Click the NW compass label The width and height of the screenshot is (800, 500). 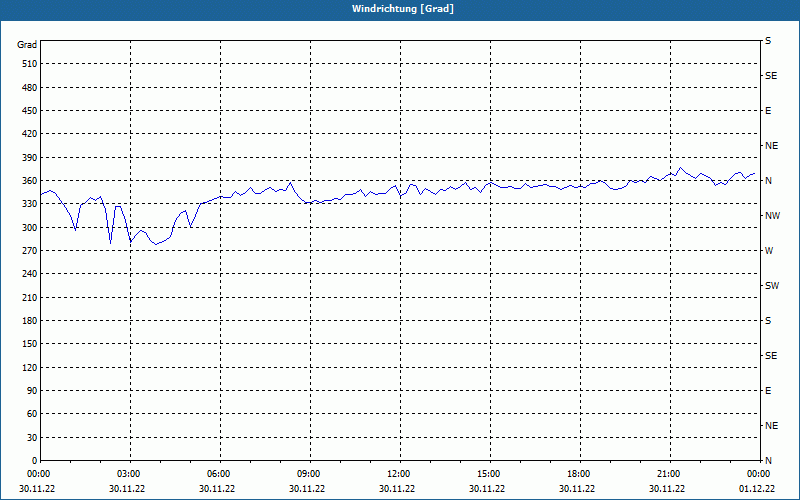pyautogui.click(x=772, y=216)
